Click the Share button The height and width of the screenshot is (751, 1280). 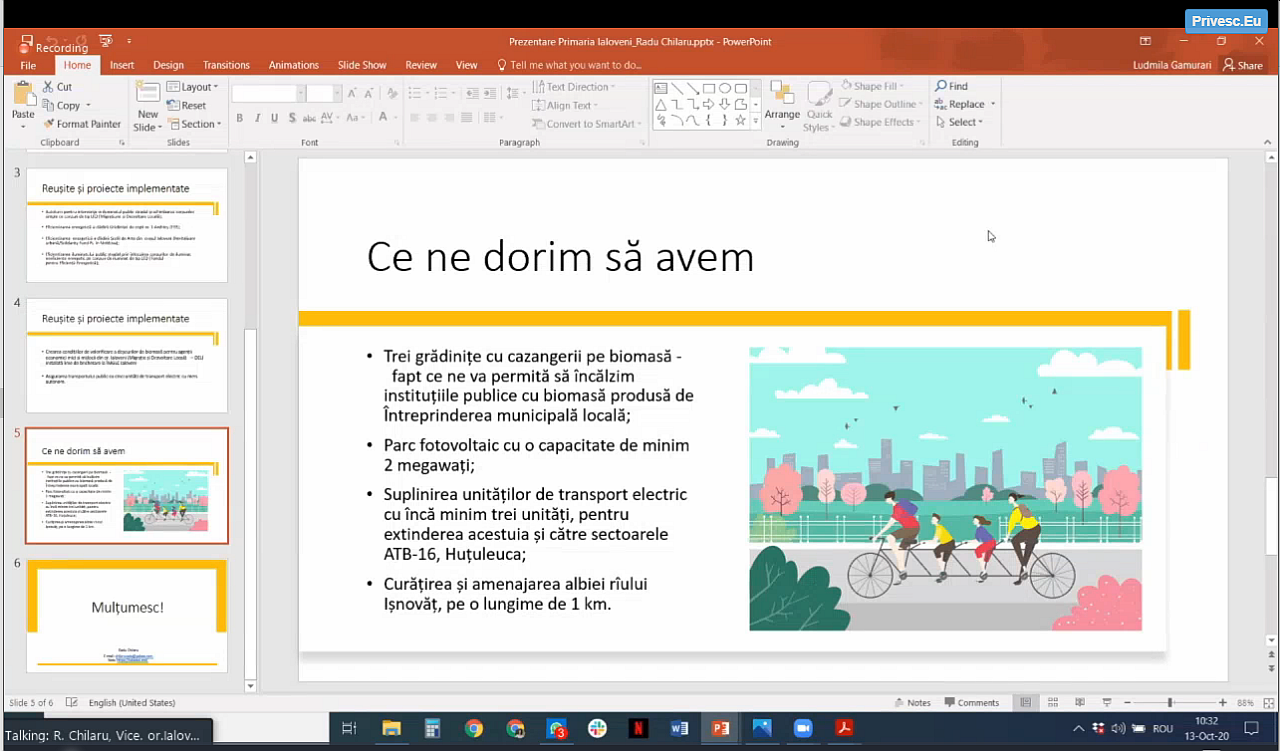(1242, 65)
